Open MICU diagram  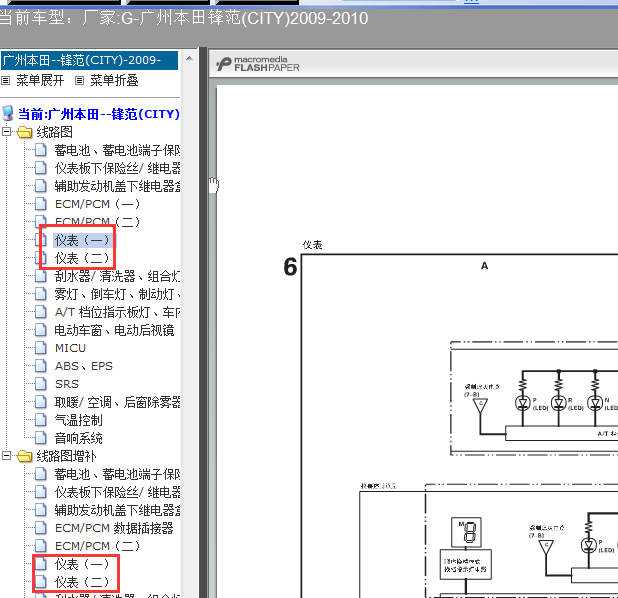70,348
